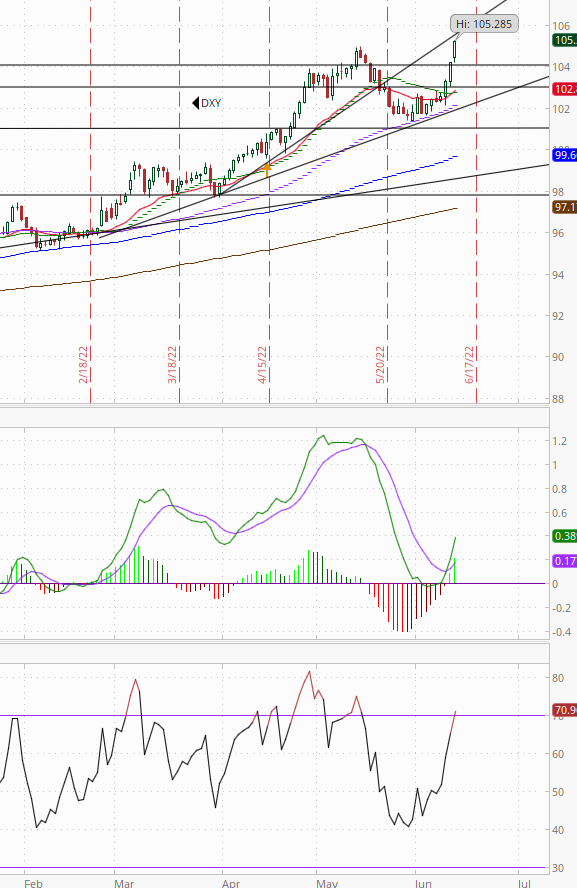Click the -0.4 tick on MACD axis
577x888 pixels.
(562, 632)
